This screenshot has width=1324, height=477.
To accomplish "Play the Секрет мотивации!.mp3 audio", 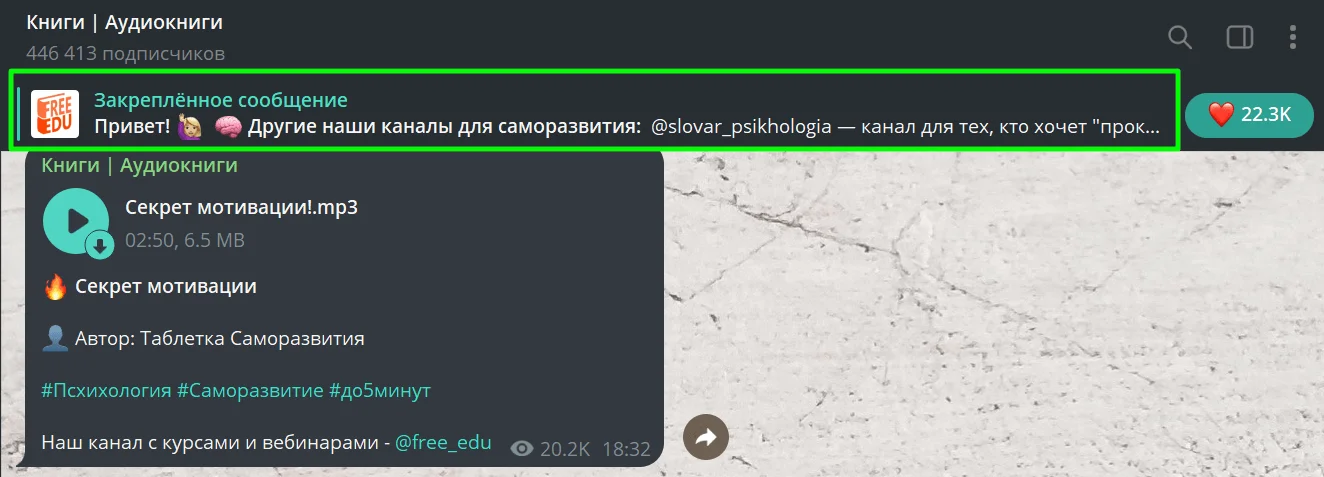I will [76, 221].
